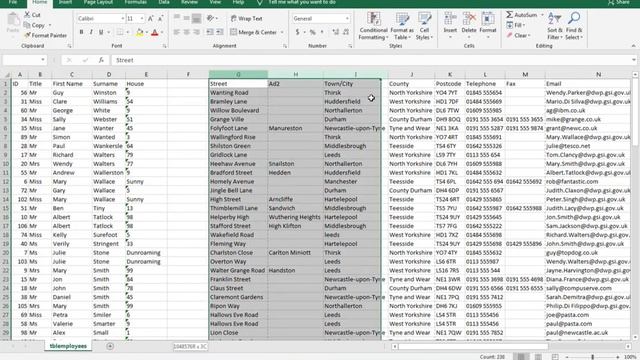Click the Insert cells icon
The height and width of the screenshot is (360, 640).
coord(450,19)
